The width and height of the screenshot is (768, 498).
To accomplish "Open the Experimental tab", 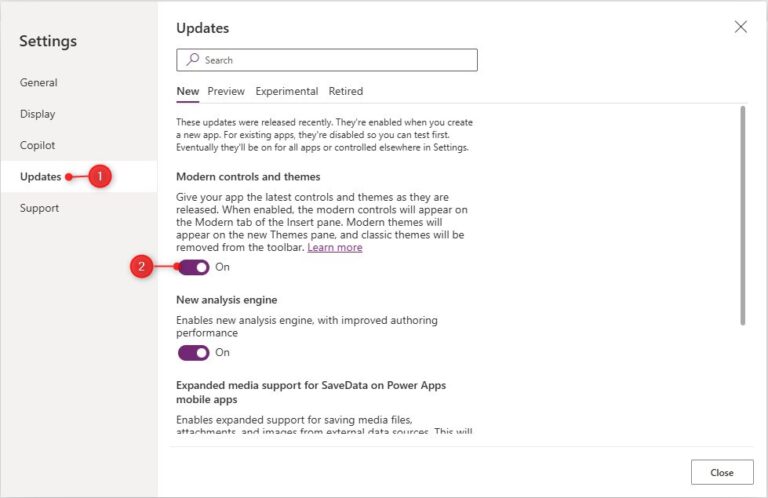I will [x=286, y=91].
